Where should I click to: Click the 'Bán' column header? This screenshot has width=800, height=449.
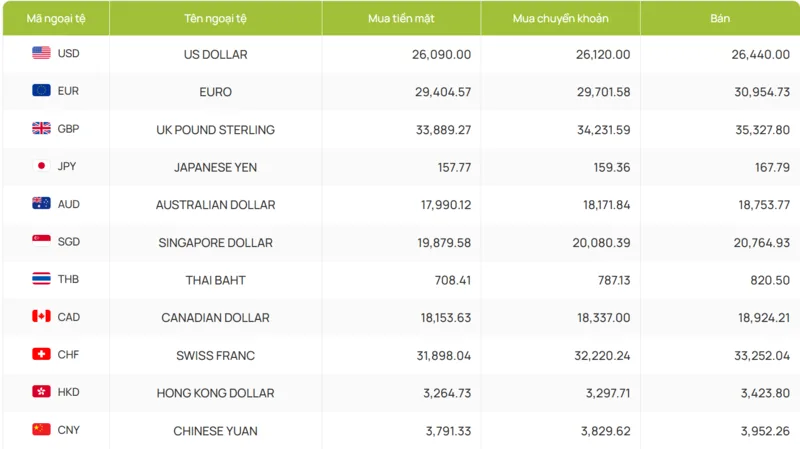pos(720,18)
